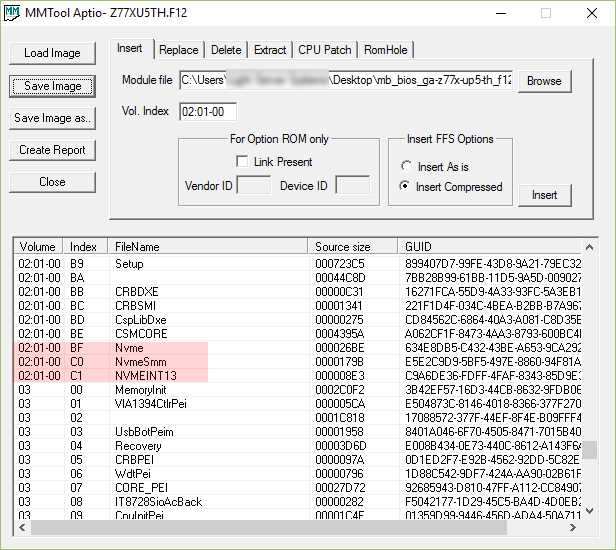Click source size 000026BE cell
The image size is (616, 550).
tap(340, 348)
